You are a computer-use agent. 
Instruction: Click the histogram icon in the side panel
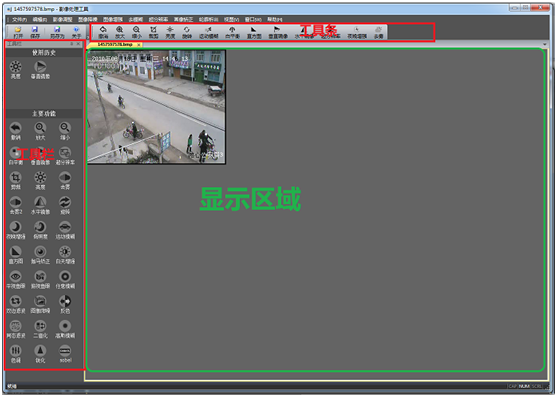[16, 255]
